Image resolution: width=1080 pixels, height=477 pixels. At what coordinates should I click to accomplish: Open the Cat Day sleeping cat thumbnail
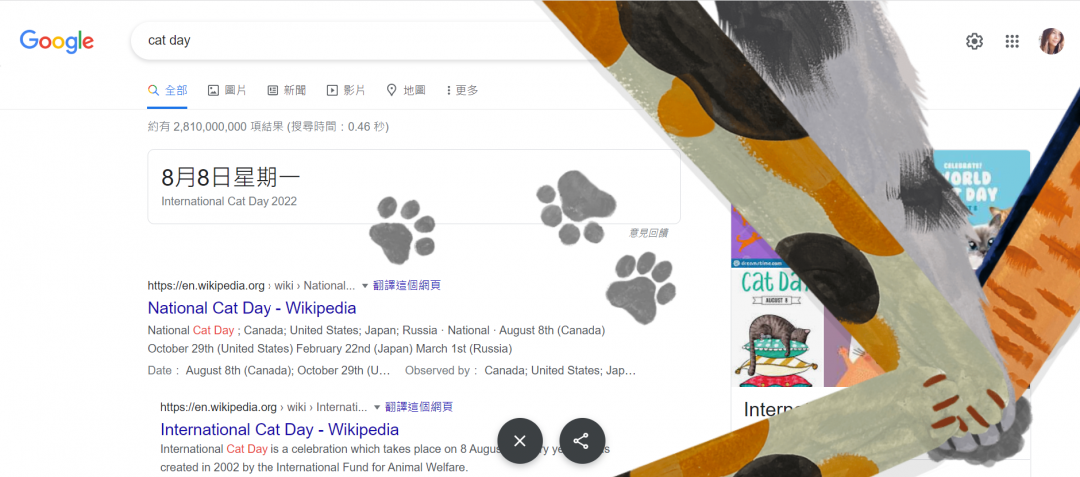click(777, 328)
